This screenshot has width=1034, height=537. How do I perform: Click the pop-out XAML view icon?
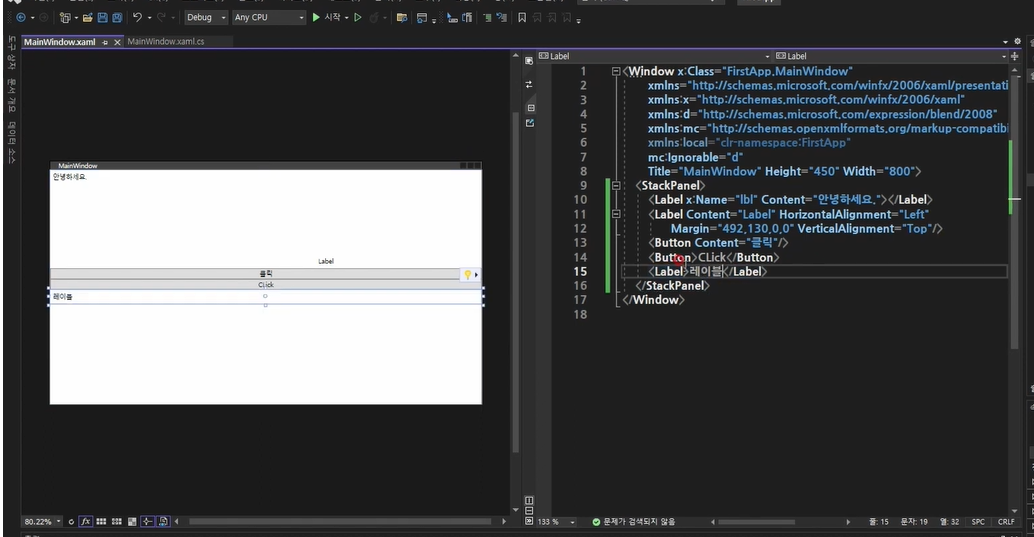coord(530,123)
